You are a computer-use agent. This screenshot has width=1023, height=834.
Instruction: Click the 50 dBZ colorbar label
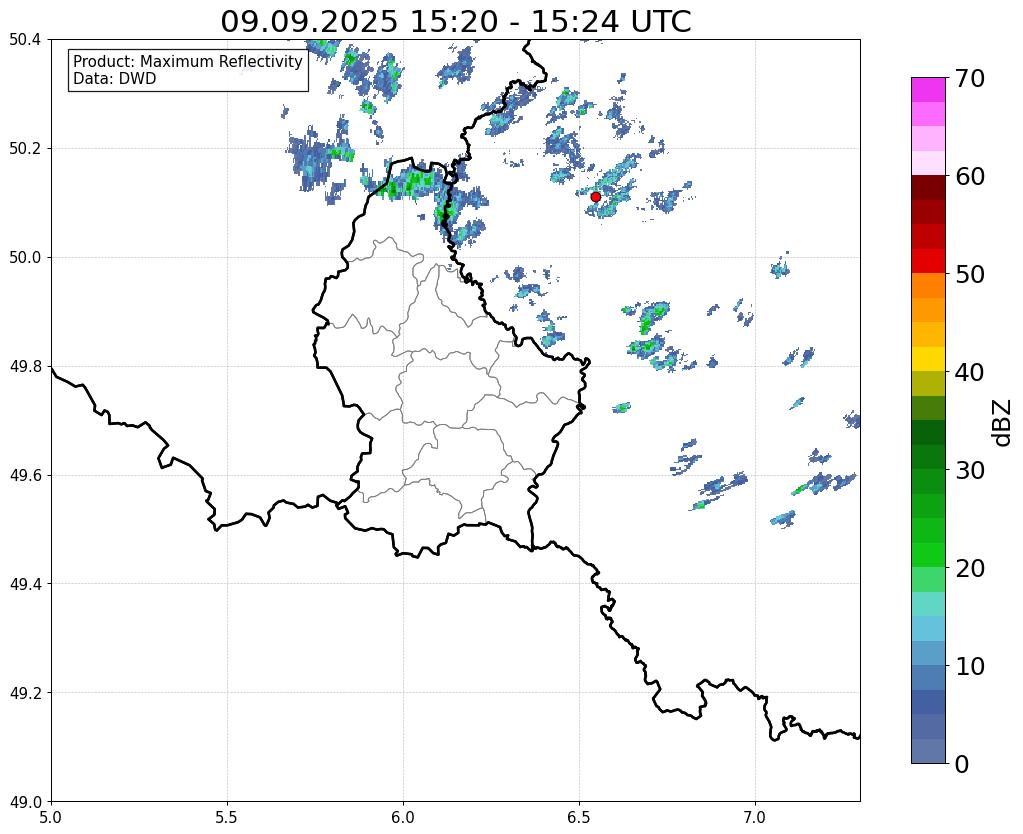click(x=970, y=274)
